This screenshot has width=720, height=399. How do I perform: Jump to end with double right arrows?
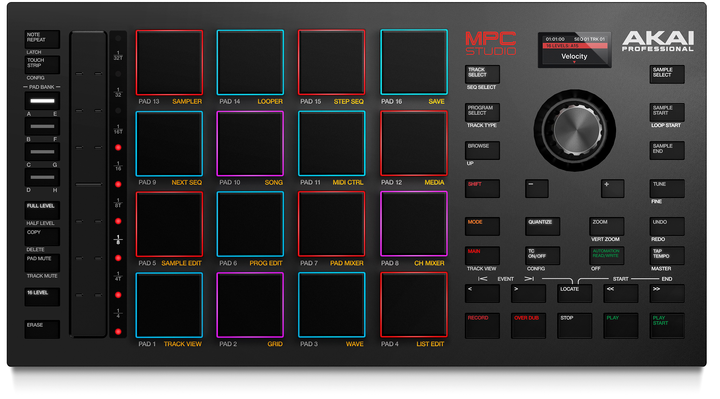click(x=667, y=293)
